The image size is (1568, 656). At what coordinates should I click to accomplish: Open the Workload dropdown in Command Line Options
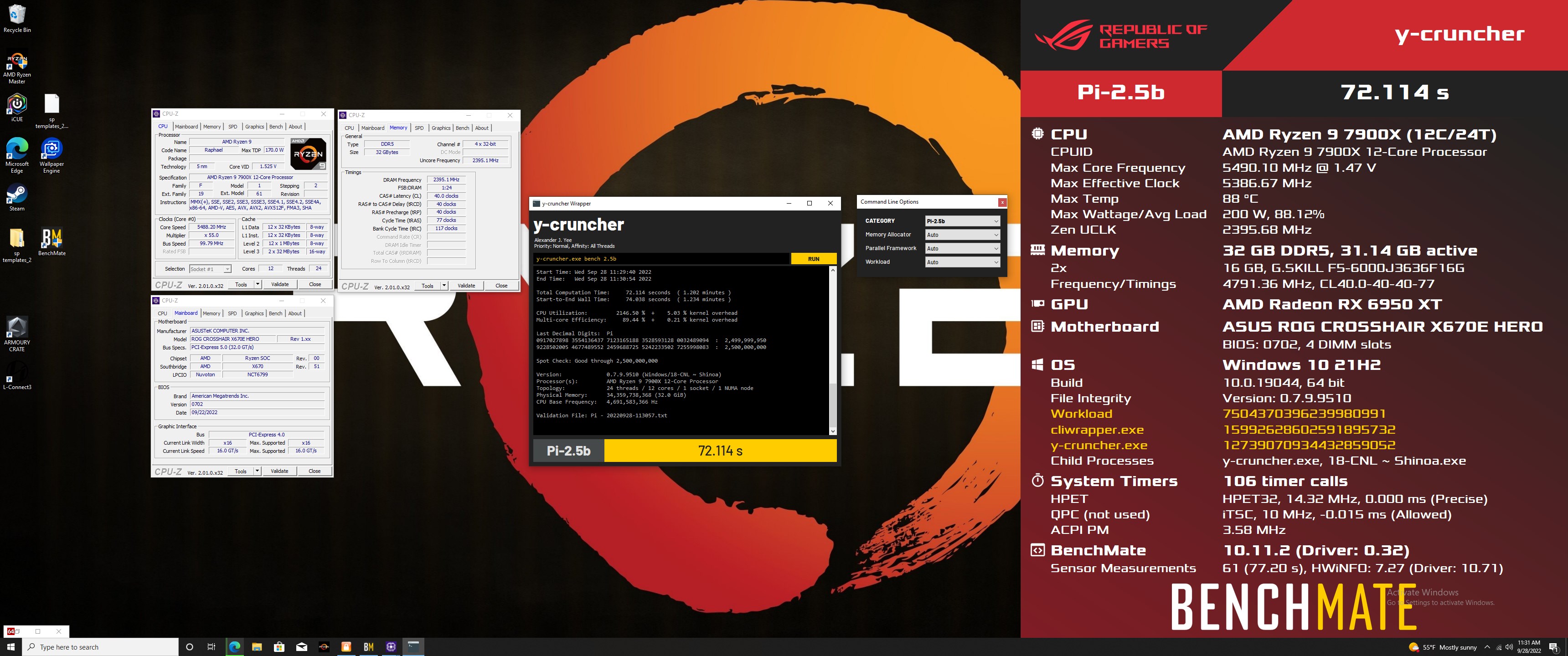pyautogui.click(x=962, y=262)
